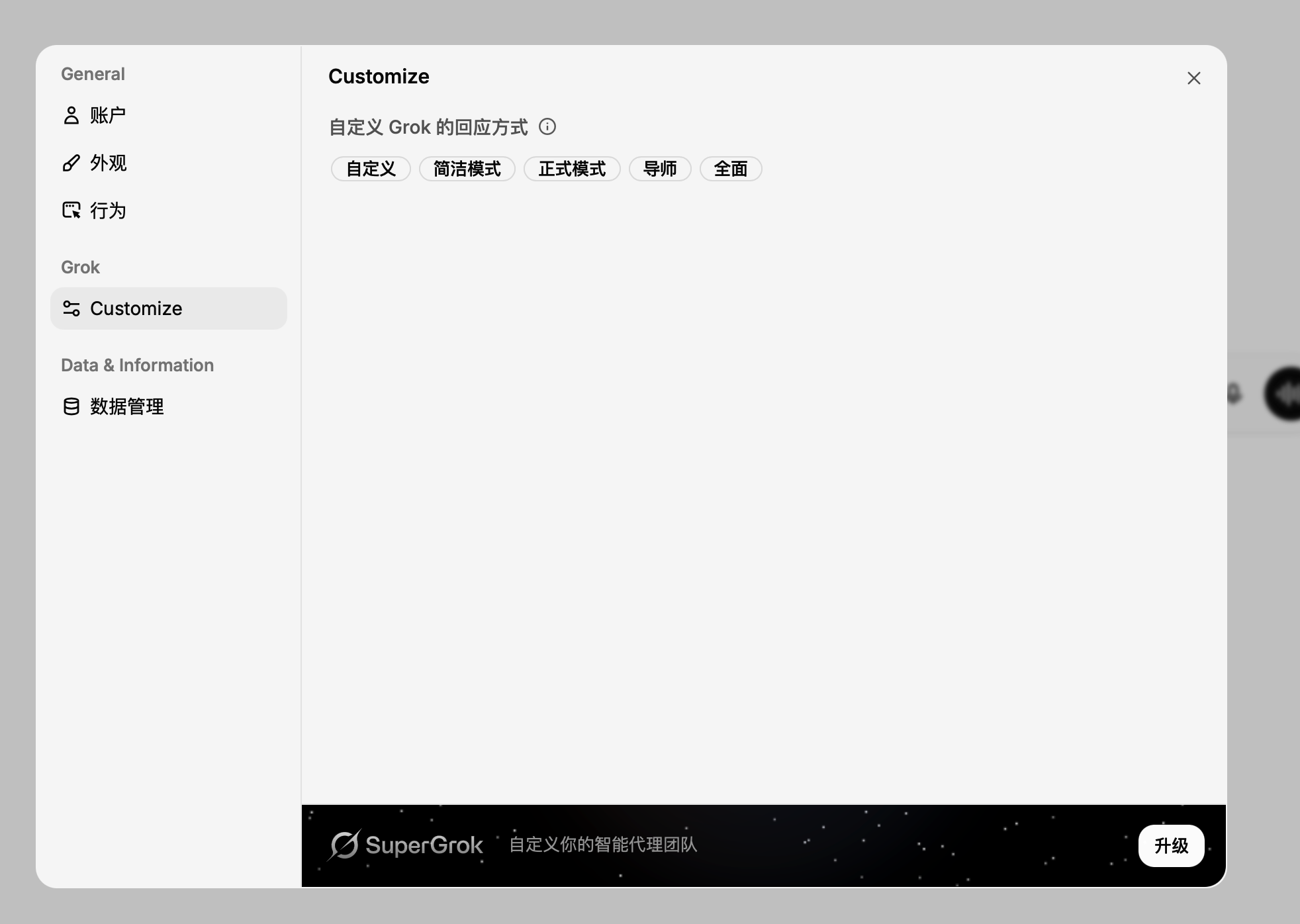Open the 行为 behavior settings
Image resolution: width=1300 pixels, height=924 pixels.
click(168, 210)
